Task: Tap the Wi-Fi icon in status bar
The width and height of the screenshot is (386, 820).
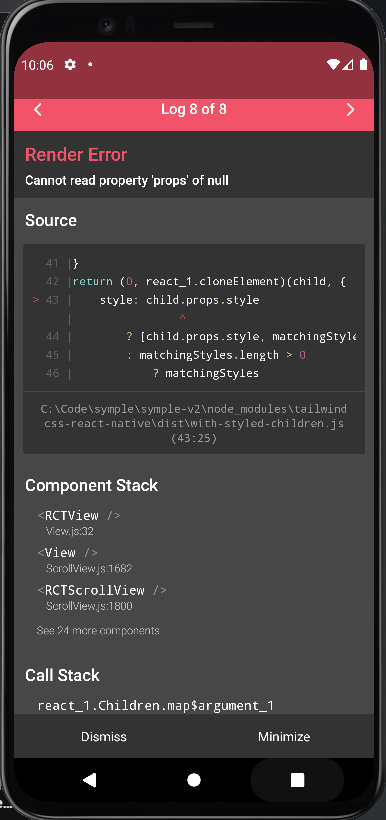Action: (333, 64)
